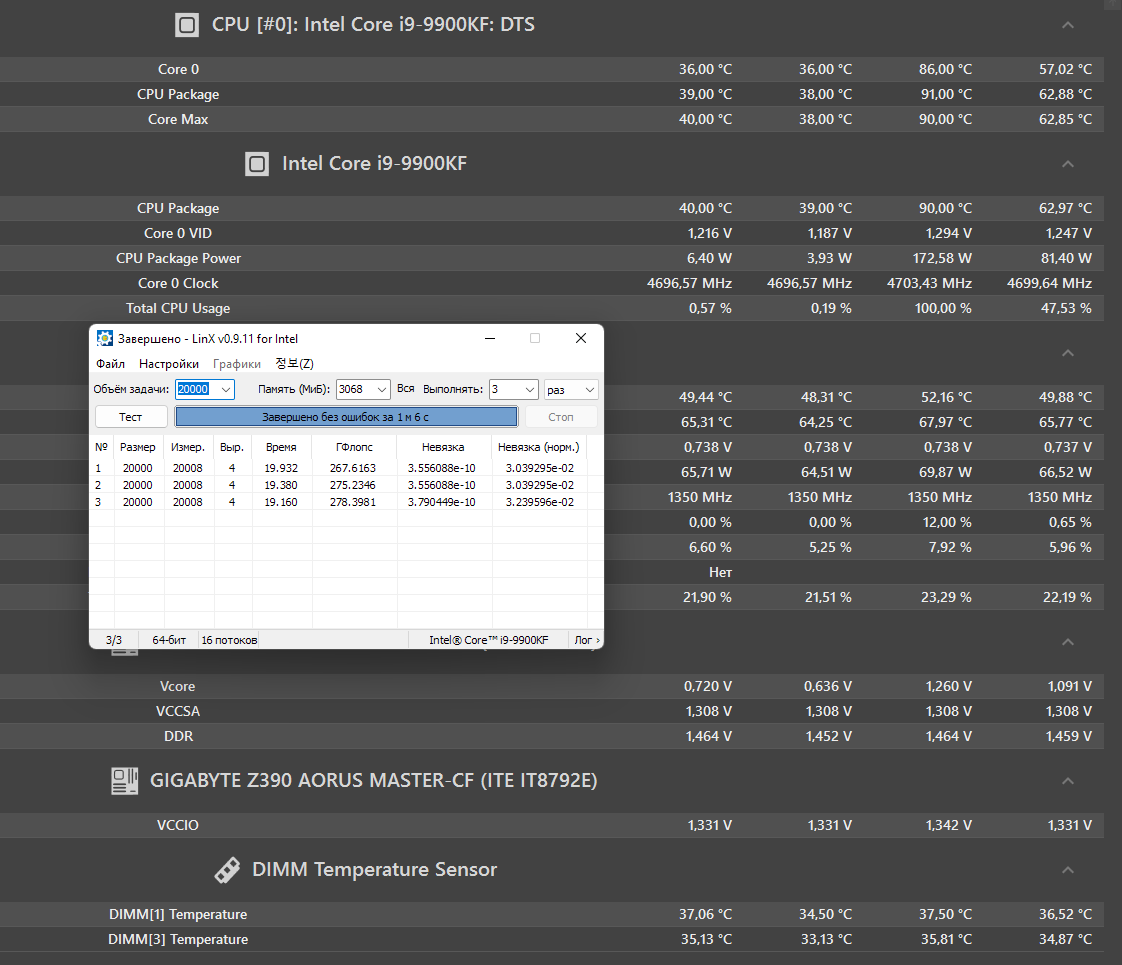This screenshot has height=965, width=1122.
Task: Open the Память (МиБ) dropdown
Action: 382,389
